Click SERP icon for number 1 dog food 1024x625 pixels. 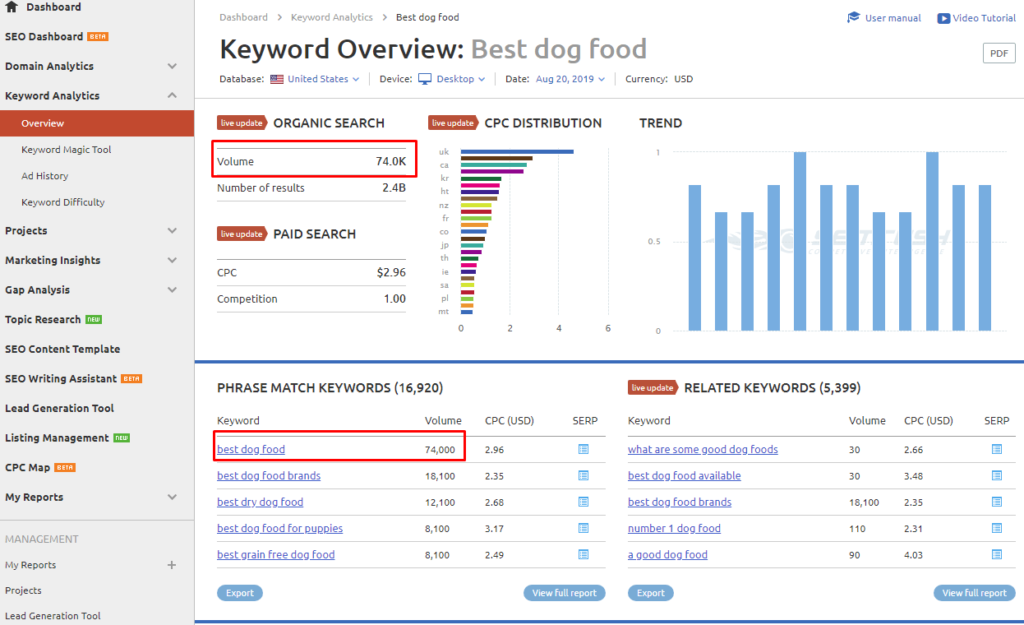click(x=996, y=528)
